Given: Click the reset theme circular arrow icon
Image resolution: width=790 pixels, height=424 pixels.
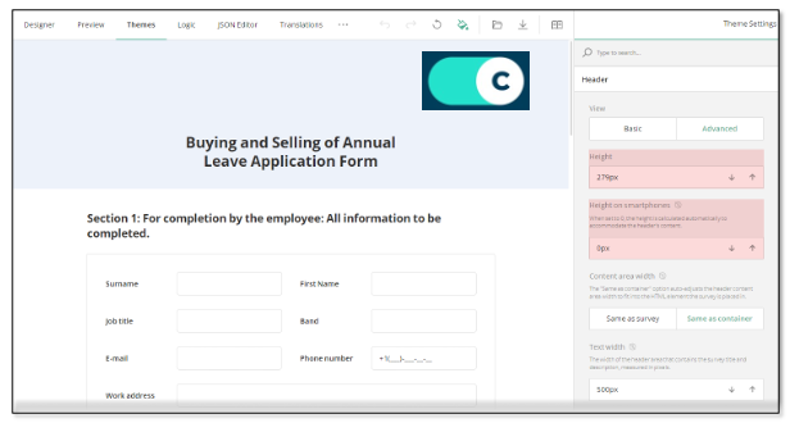Looking at the screenshot, I should tap(437, 24).
